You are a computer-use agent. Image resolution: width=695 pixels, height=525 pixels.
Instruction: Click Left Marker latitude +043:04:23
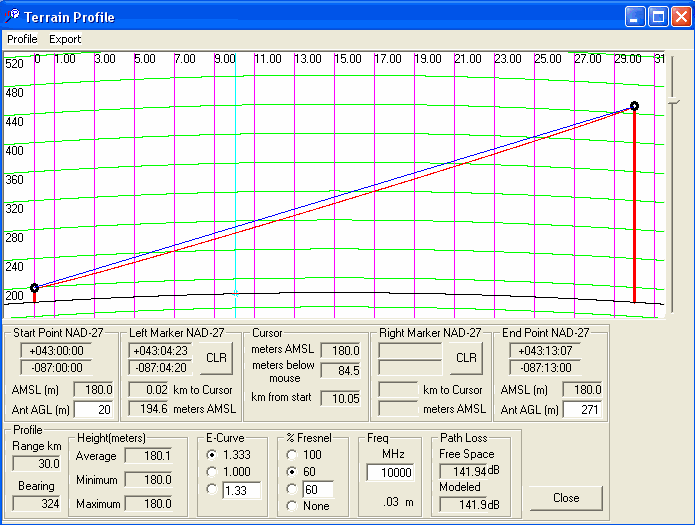tap(160, 351)
